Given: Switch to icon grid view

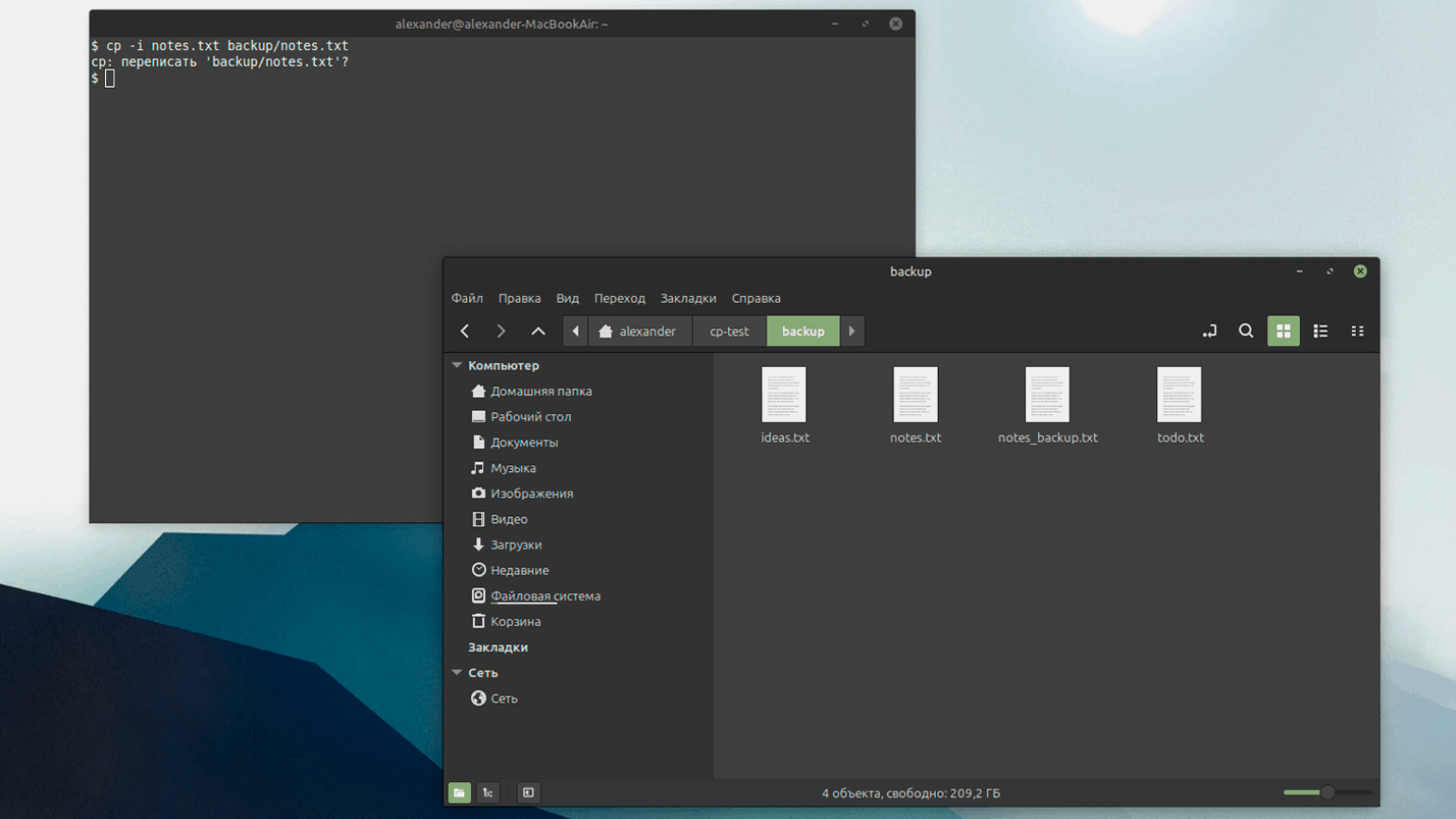Looking at the screenshot, I should coord(1283,331).
